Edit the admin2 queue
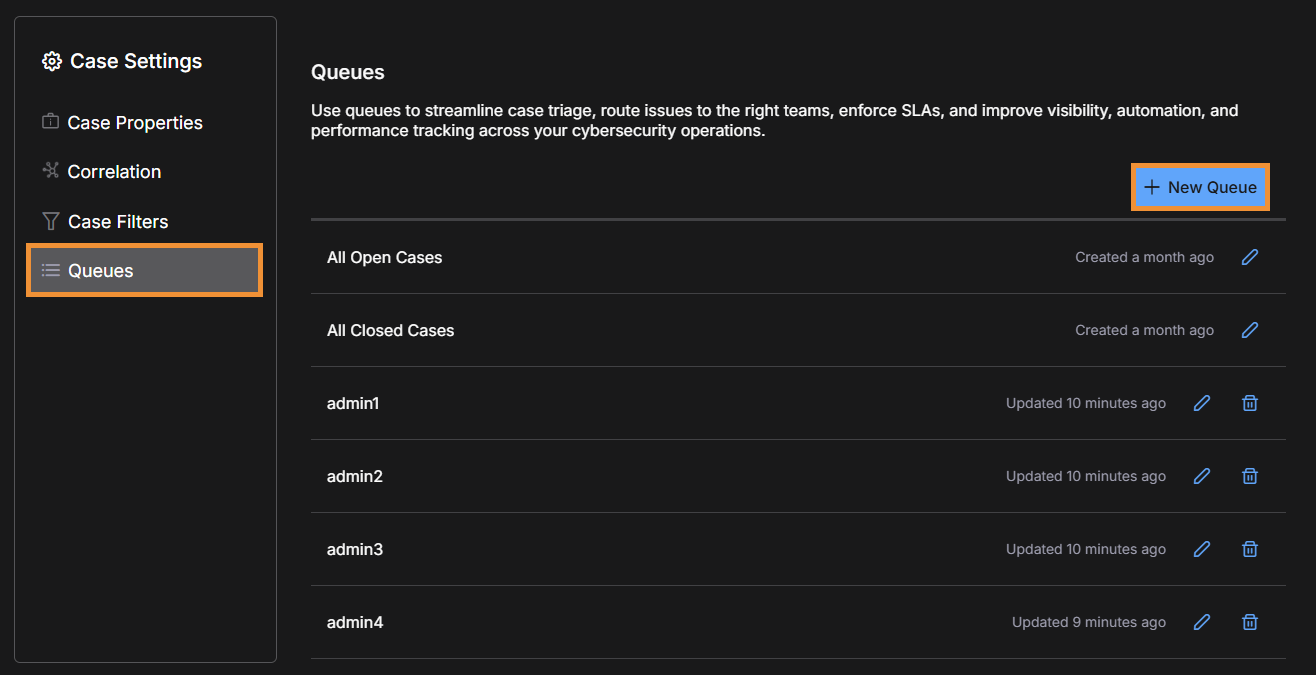This screenshot has width=1316, height=675. tap(1202, 476)
